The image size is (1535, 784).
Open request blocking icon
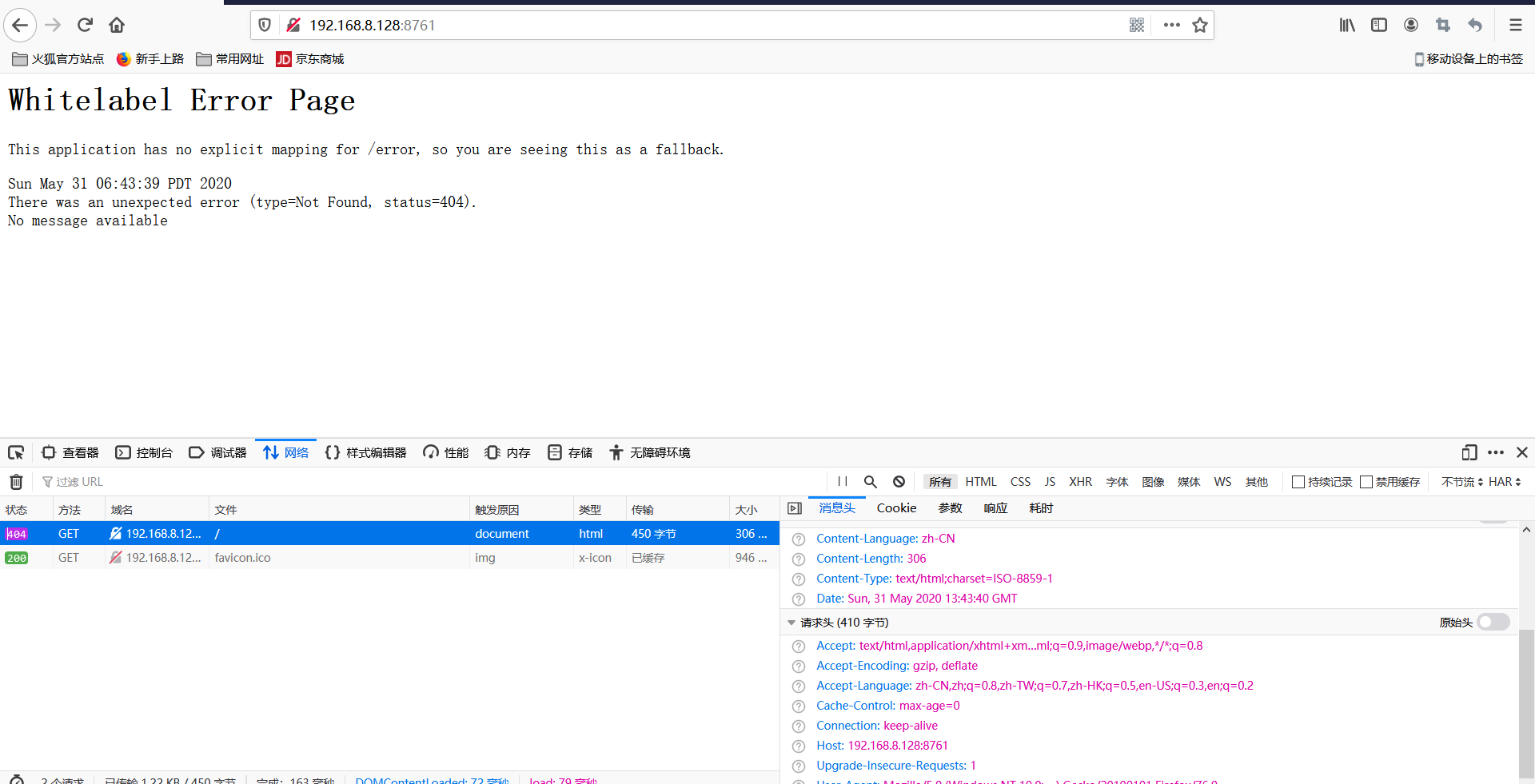(899, 482)
